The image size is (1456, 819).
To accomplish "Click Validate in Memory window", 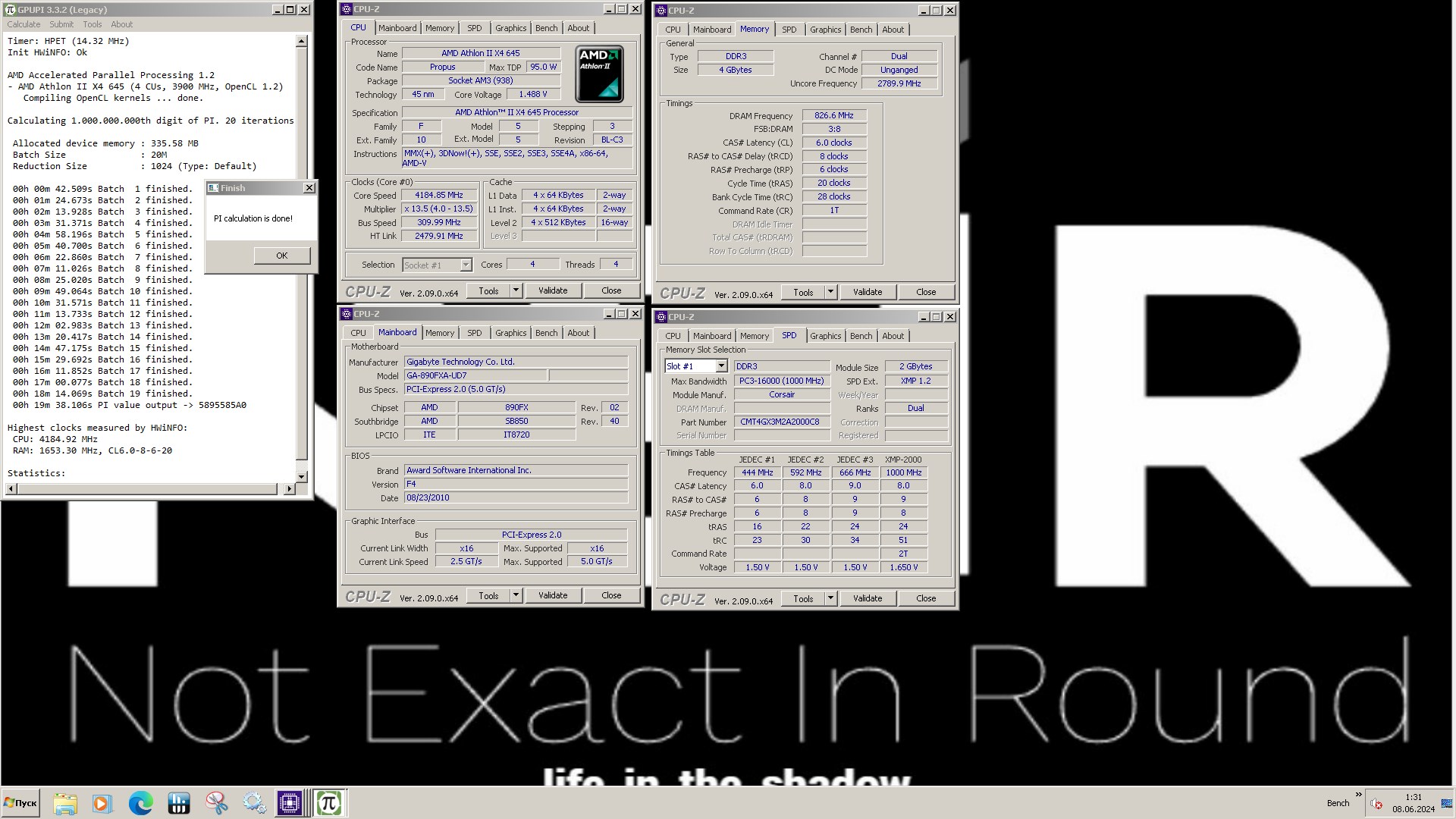I will coord(868,292).
